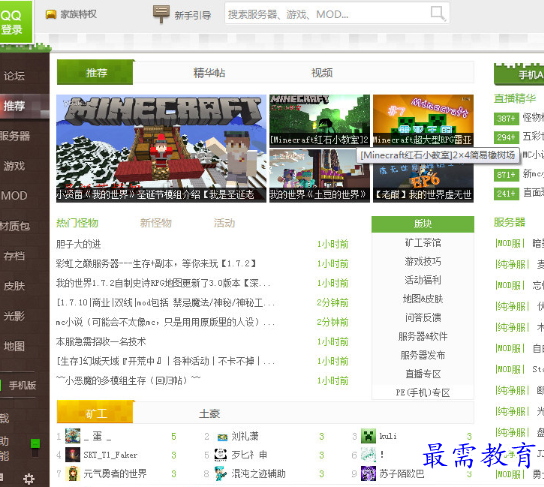Select the green 推荐 tab above the thumbnails
This screenshot has height=487, width=544.
[x=95, y=72]
